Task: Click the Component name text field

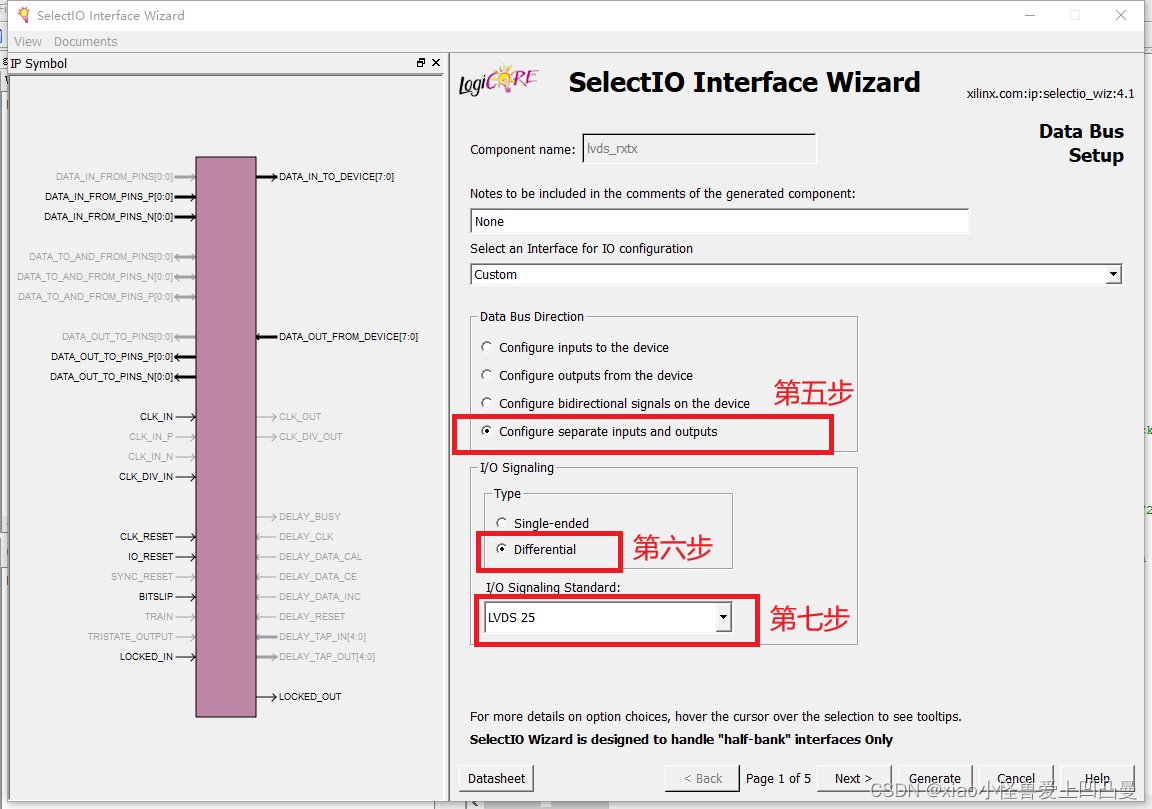Action: pyautogui.click(x=698, y=148)
